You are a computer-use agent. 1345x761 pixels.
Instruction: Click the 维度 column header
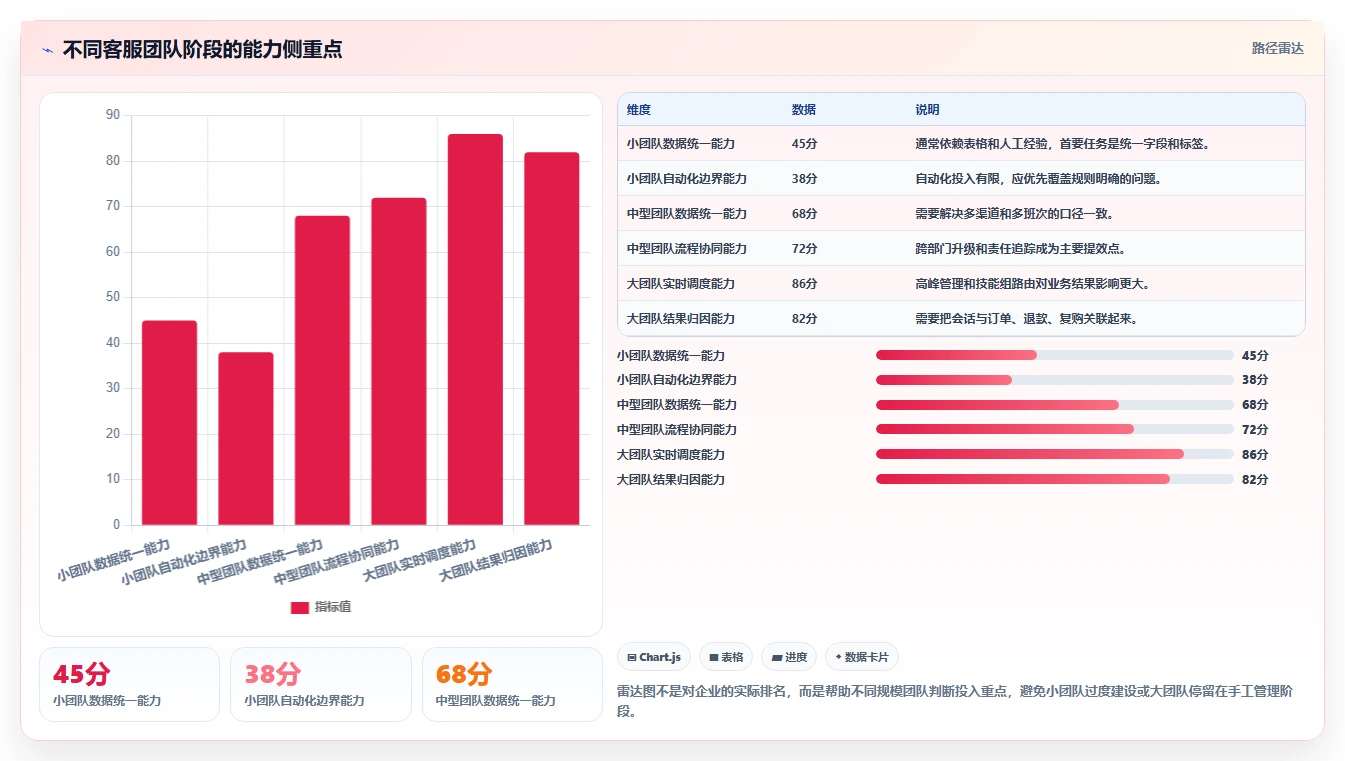coord(638,110)
